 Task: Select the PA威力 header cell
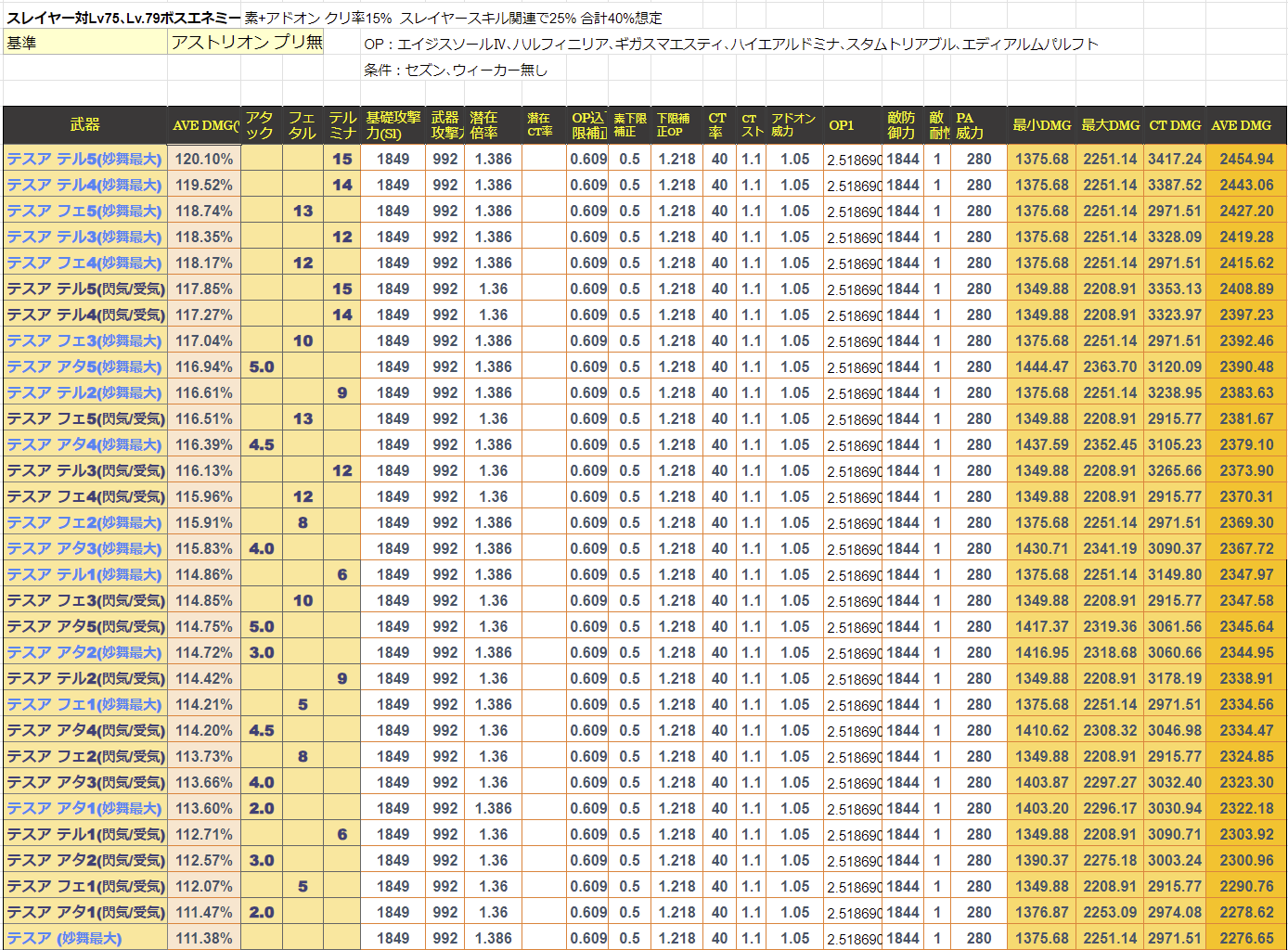979,125
